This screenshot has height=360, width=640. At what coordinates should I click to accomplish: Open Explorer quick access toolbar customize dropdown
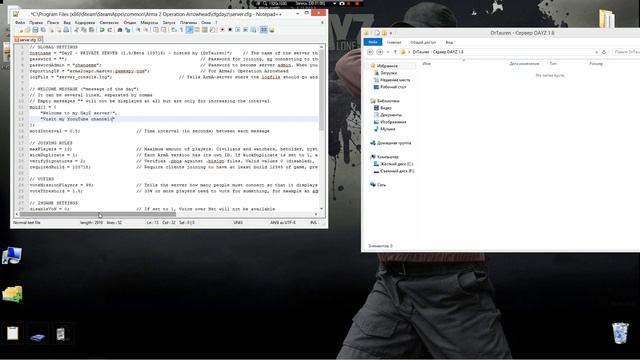[391, 33]
